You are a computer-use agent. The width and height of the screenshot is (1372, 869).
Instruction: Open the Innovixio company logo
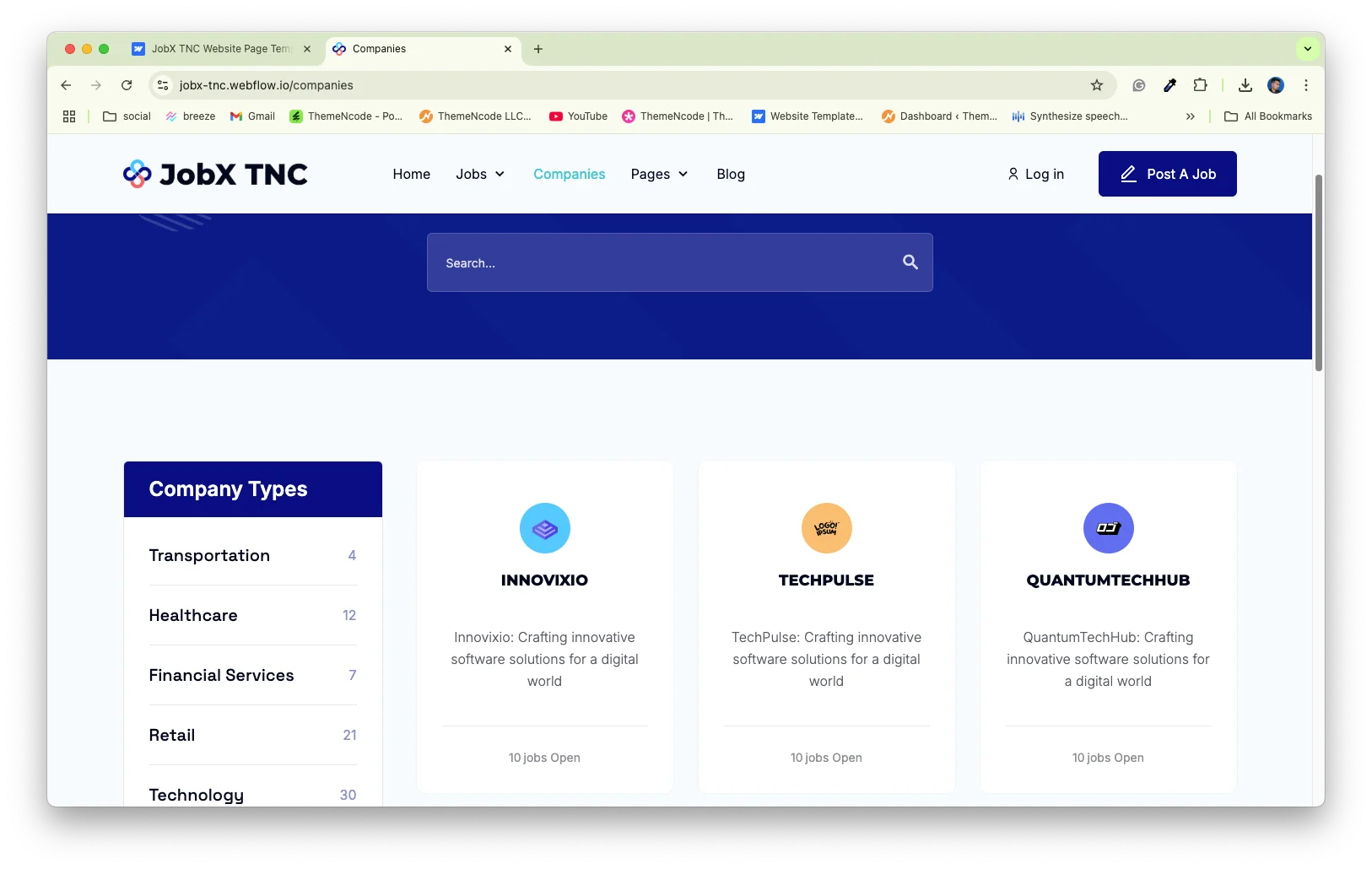[544, 528]
